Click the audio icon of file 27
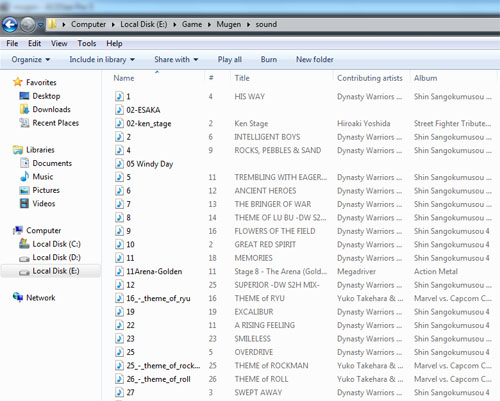The width and height of the screenshot is (500, 401). tap(119, 392)
